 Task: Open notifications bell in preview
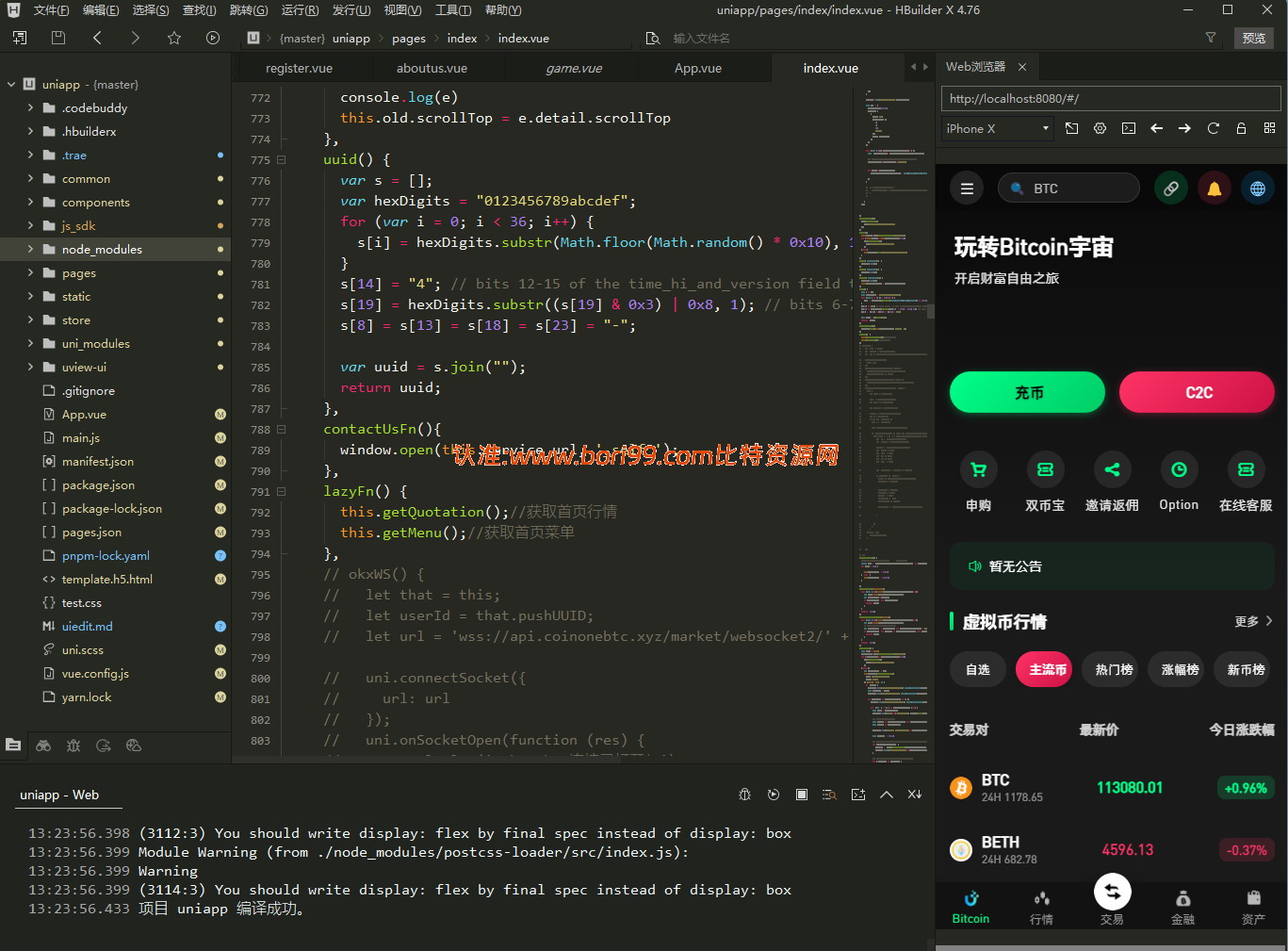[1215, 189]
